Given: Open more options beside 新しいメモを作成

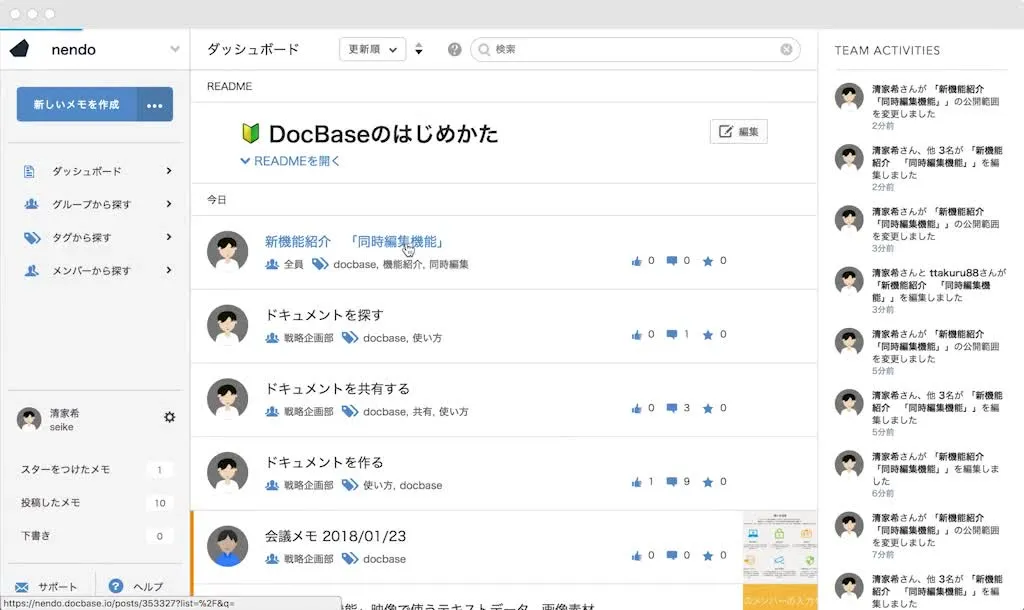Looking at the screenshot, I should tap(154, 105).
